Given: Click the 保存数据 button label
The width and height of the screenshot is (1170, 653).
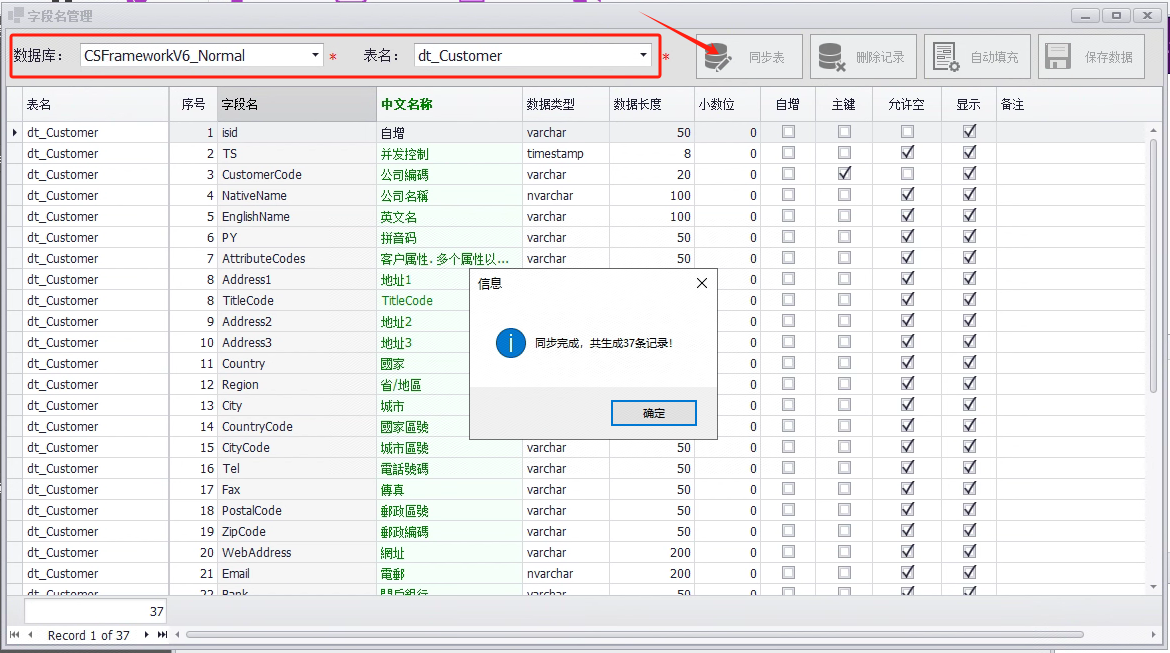Looking at the screenshot, I should (x=1108, y=57).
